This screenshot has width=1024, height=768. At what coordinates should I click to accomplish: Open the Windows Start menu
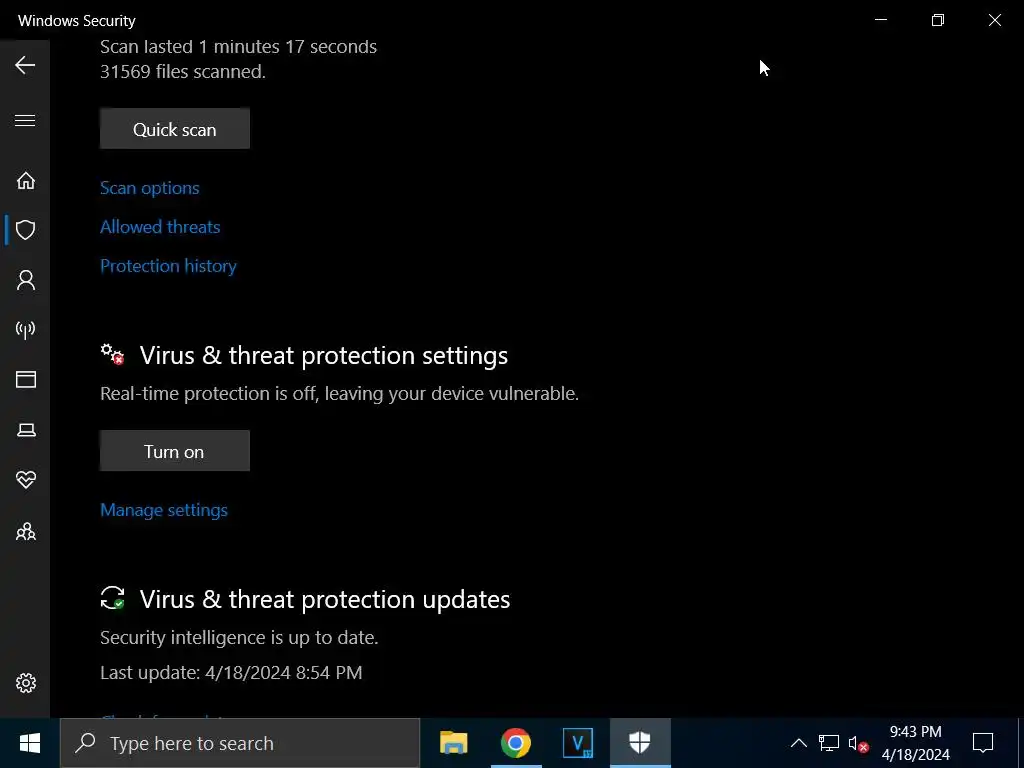pyautogui.click(x=29, y=743)
